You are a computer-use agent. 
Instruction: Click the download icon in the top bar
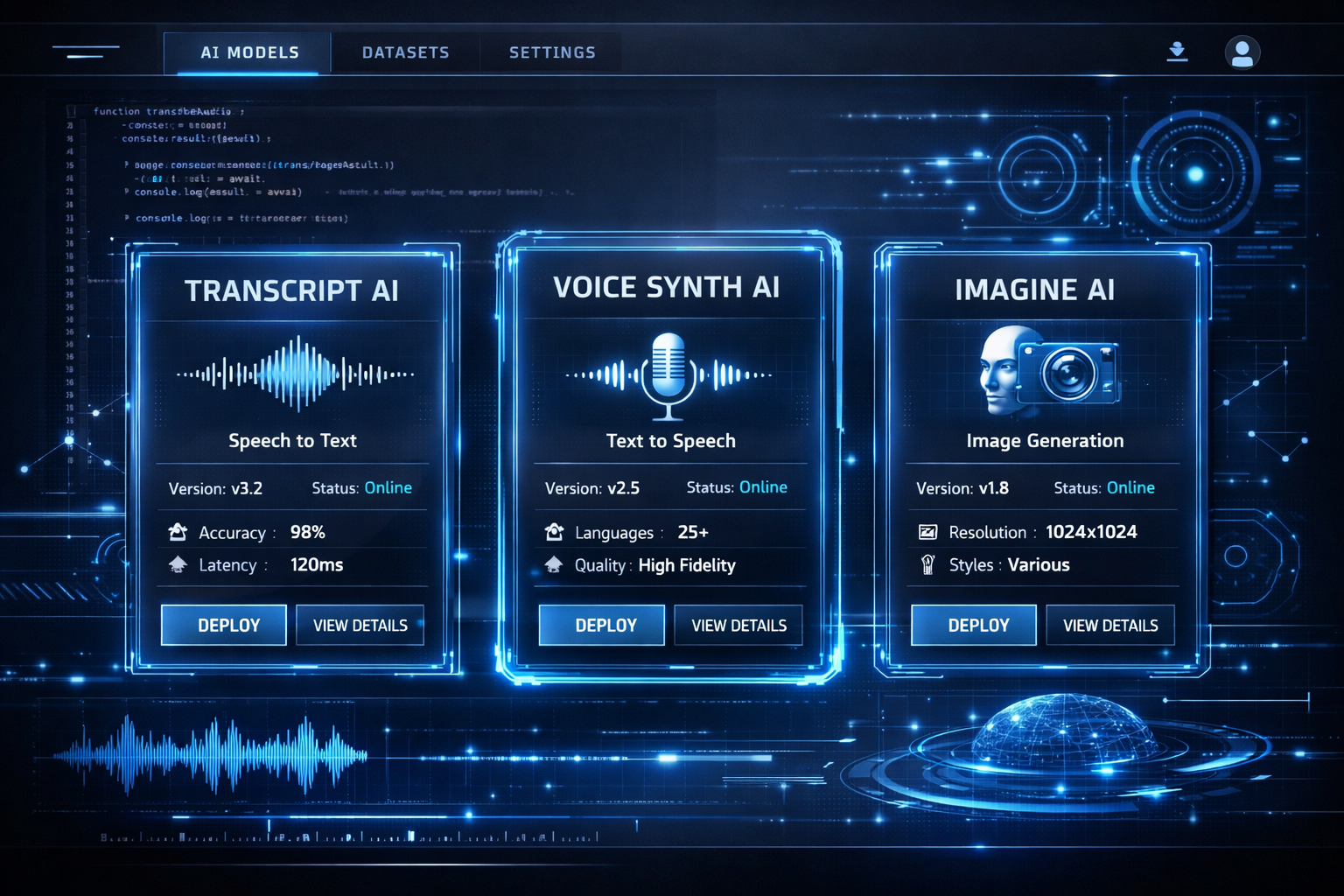[1177, 52]
